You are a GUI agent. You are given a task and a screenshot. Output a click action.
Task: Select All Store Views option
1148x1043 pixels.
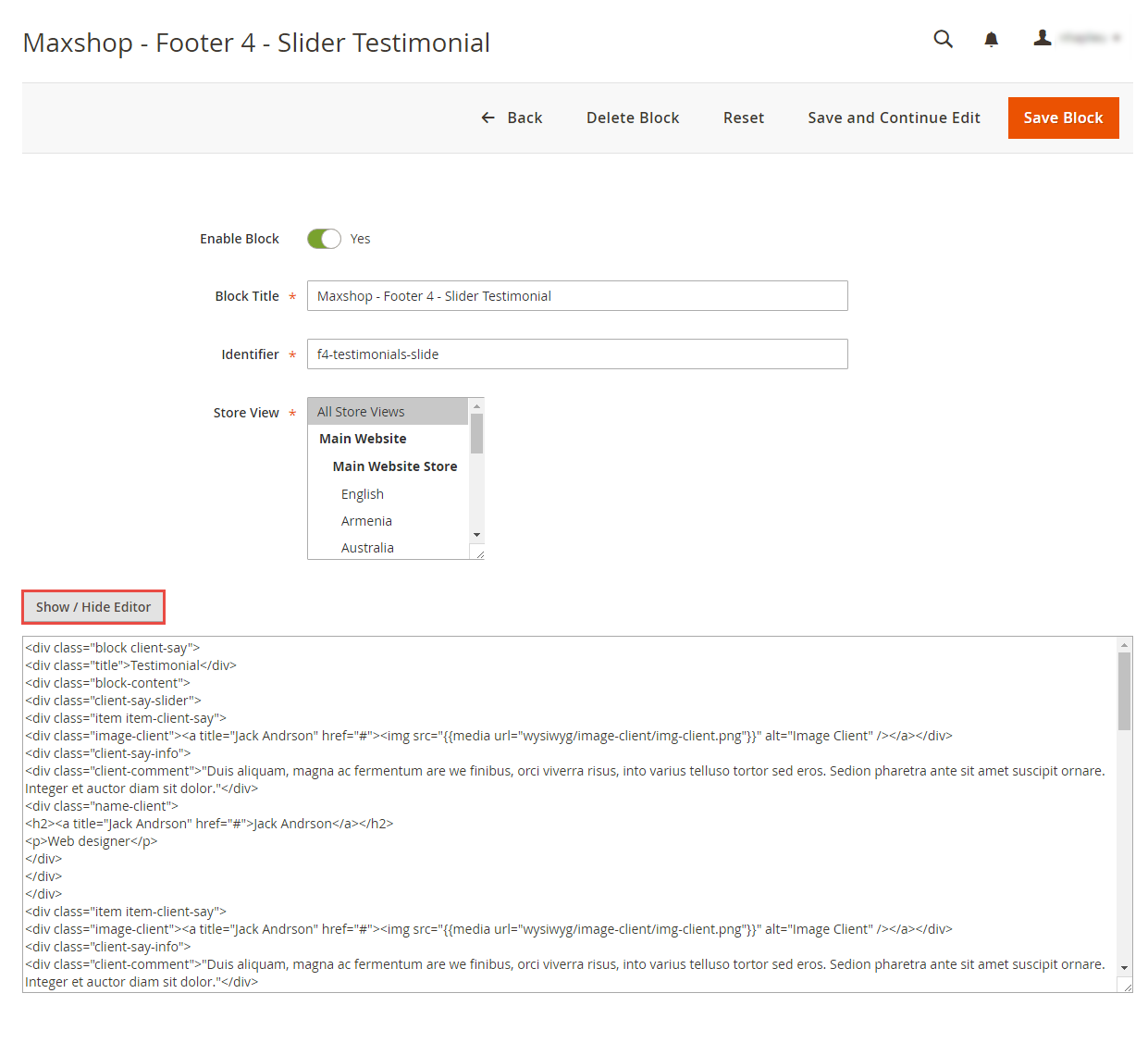tap(389, 412)
